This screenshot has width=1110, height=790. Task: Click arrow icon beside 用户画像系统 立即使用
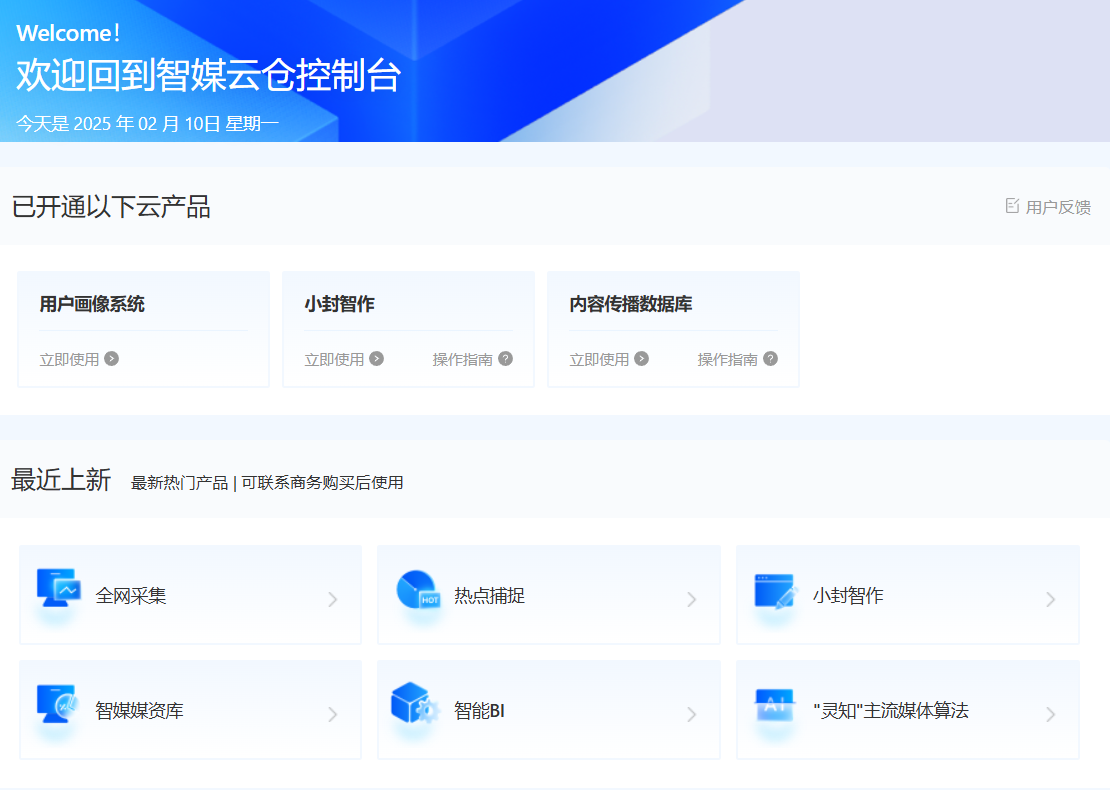tap(112, 359)
